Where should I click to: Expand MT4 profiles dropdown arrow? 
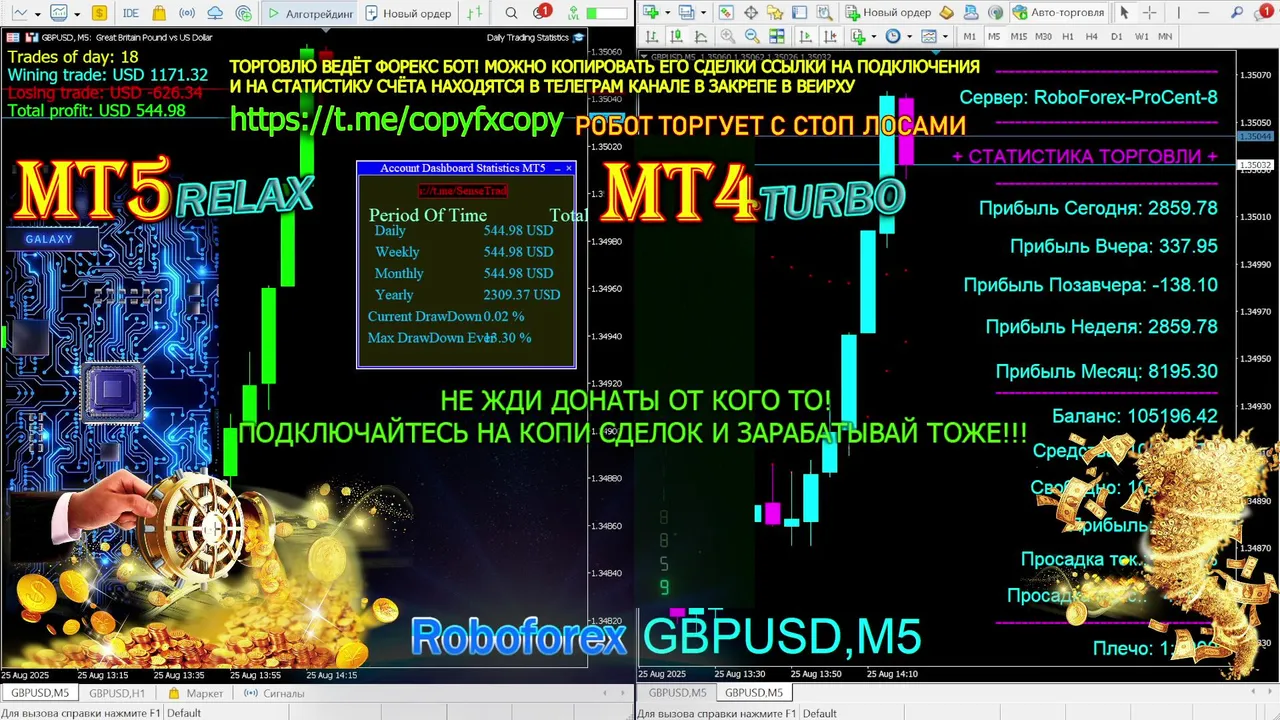(703, 13)
